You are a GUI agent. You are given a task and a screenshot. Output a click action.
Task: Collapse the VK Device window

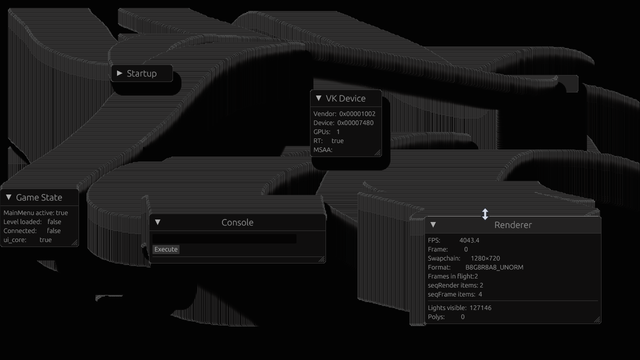(x=318, y=98)
